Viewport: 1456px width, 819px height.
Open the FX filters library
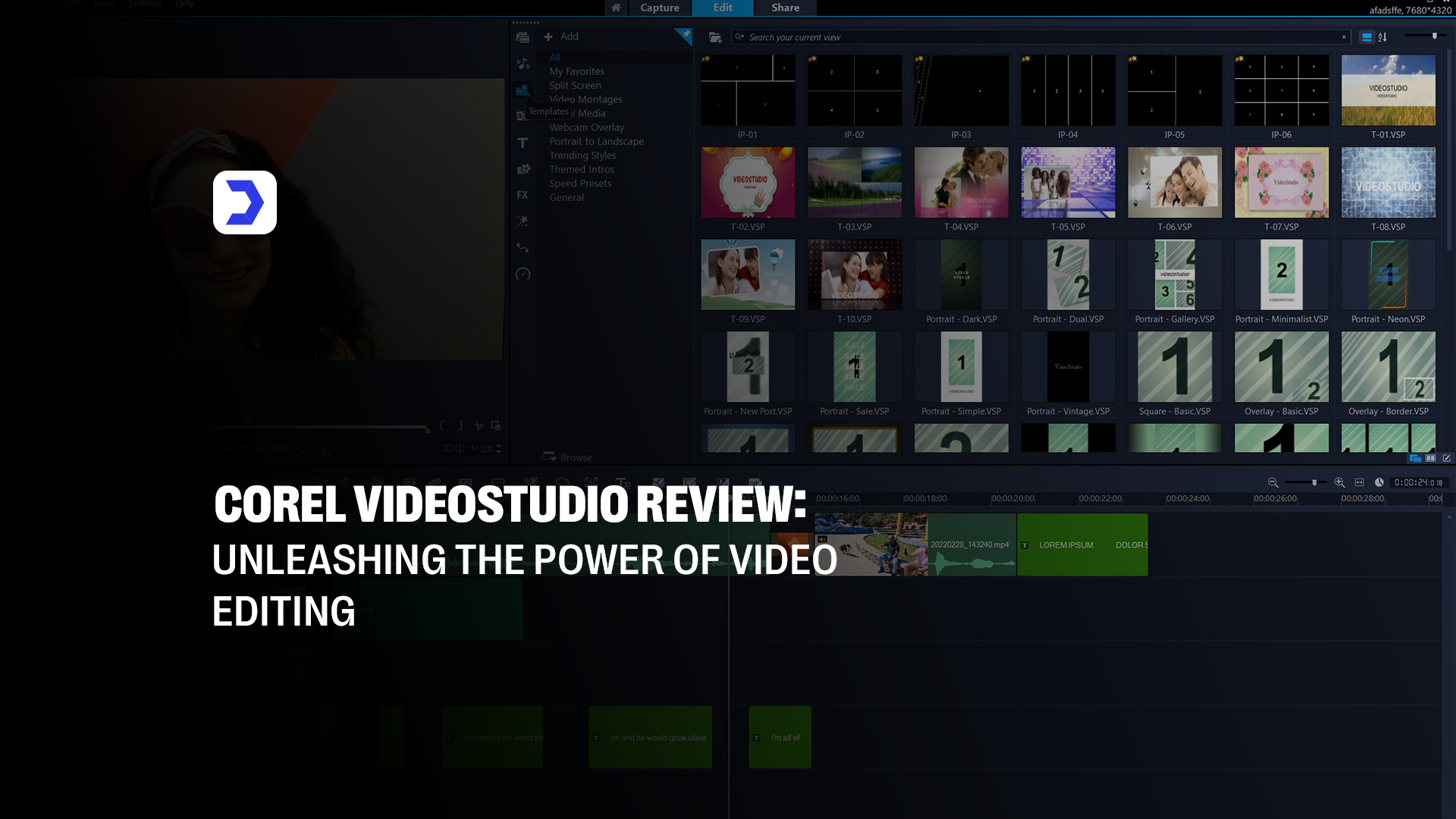(522, 195)
